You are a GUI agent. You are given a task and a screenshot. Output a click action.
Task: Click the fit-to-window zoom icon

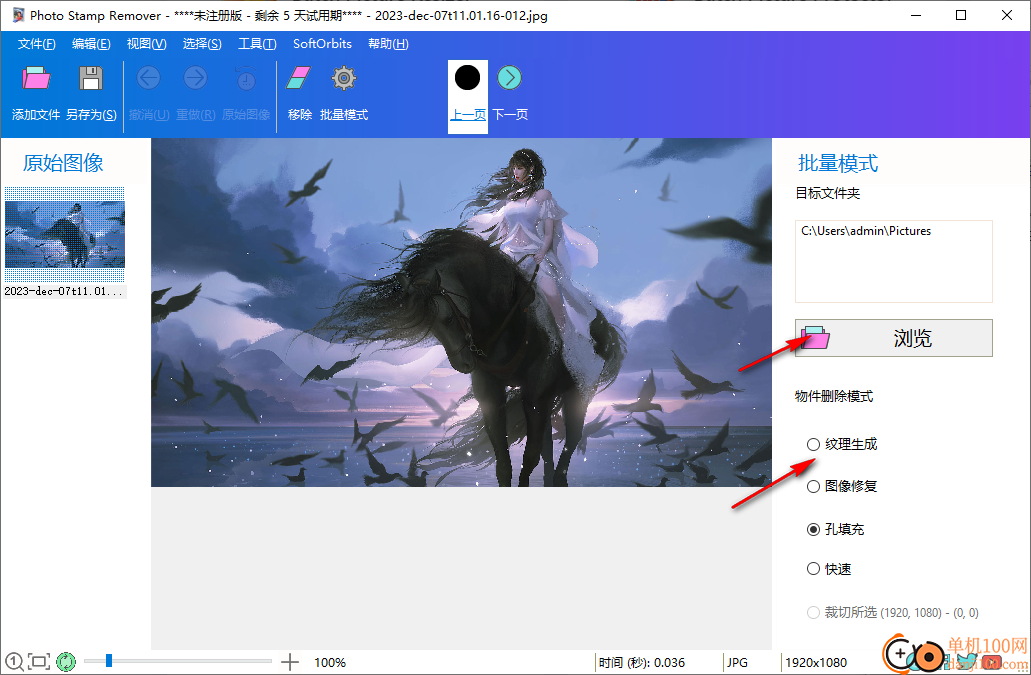point(39,662)
